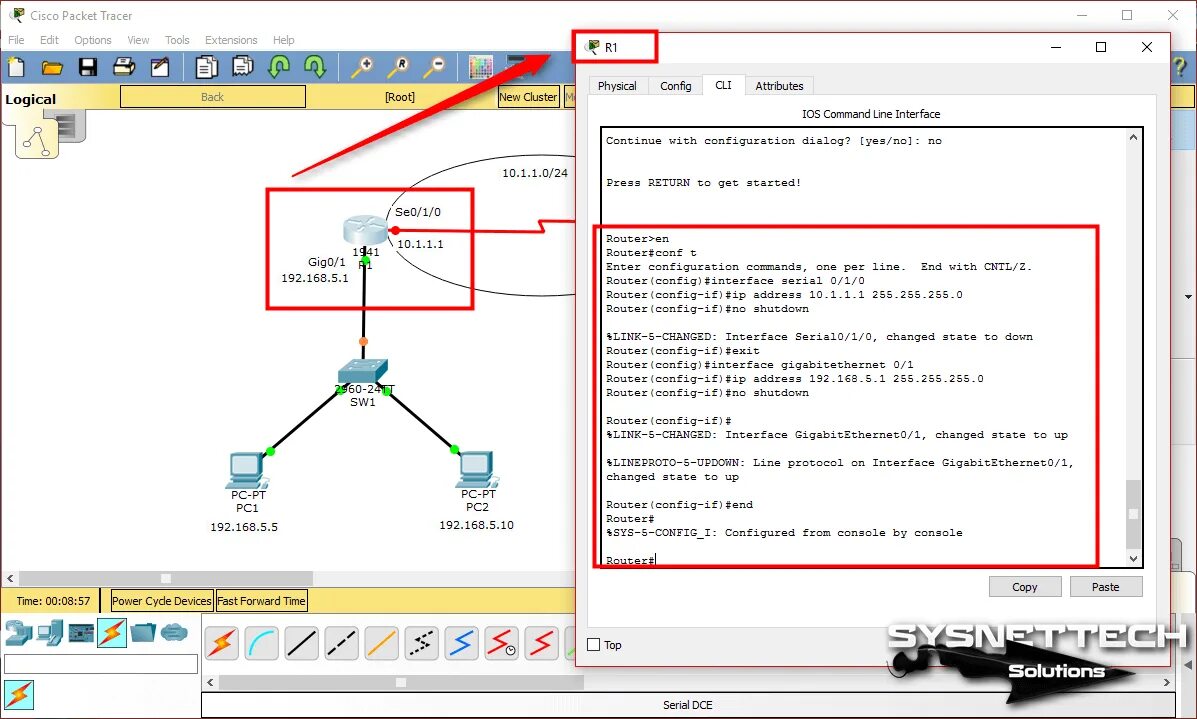Zoom in with the plus magnifier
This screenshot has width=1197, height=719.
point(361,68)
